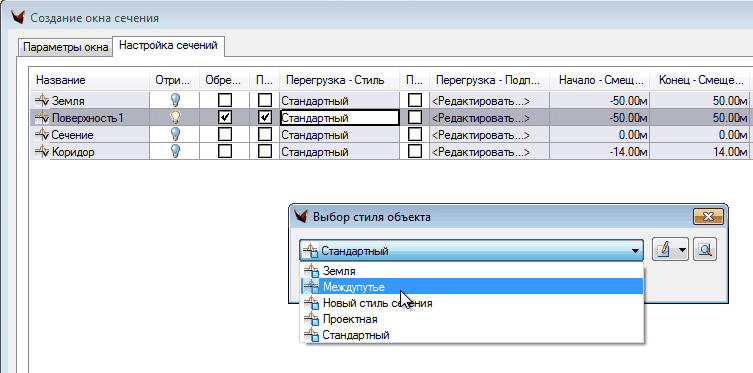The image size is (753, 373).
Task: Collapse the Стандартный style combo box arrow
Action: point(635,251)
